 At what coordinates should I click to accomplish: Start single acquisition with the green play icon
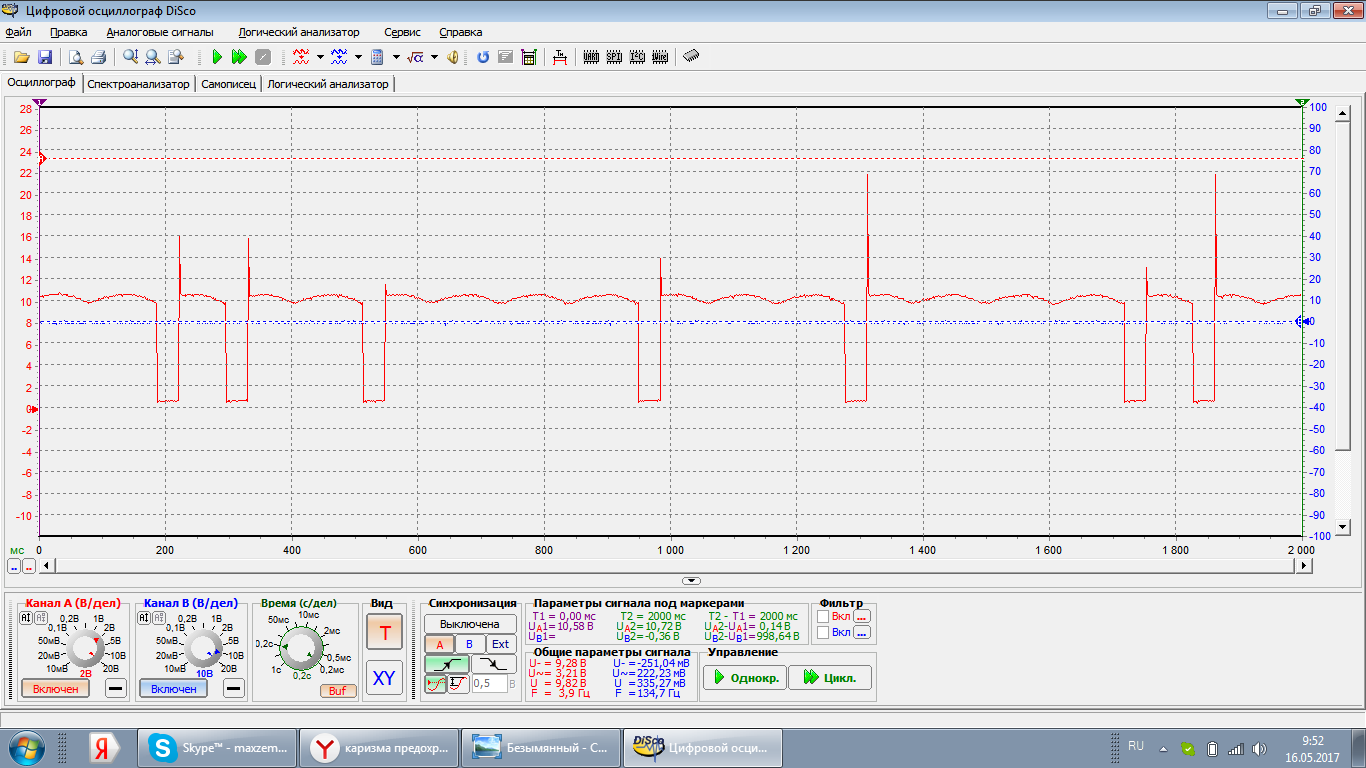(216, 57)
